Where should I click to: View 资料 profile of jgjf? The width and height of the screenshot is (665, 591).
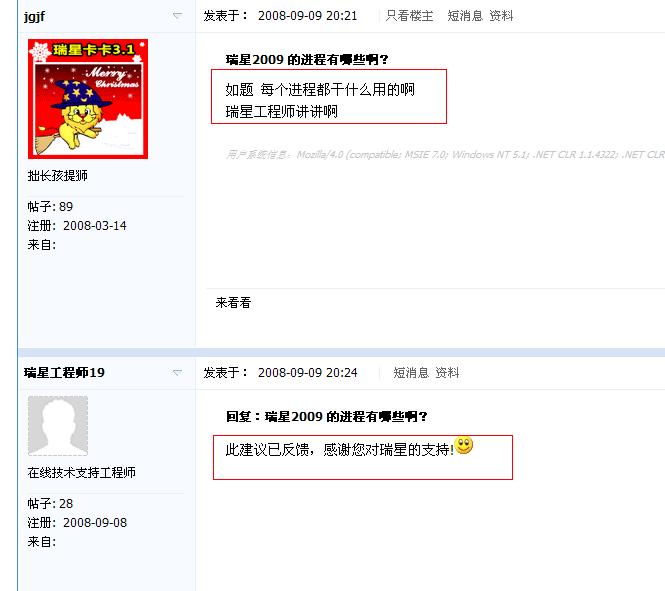point(501,16)
